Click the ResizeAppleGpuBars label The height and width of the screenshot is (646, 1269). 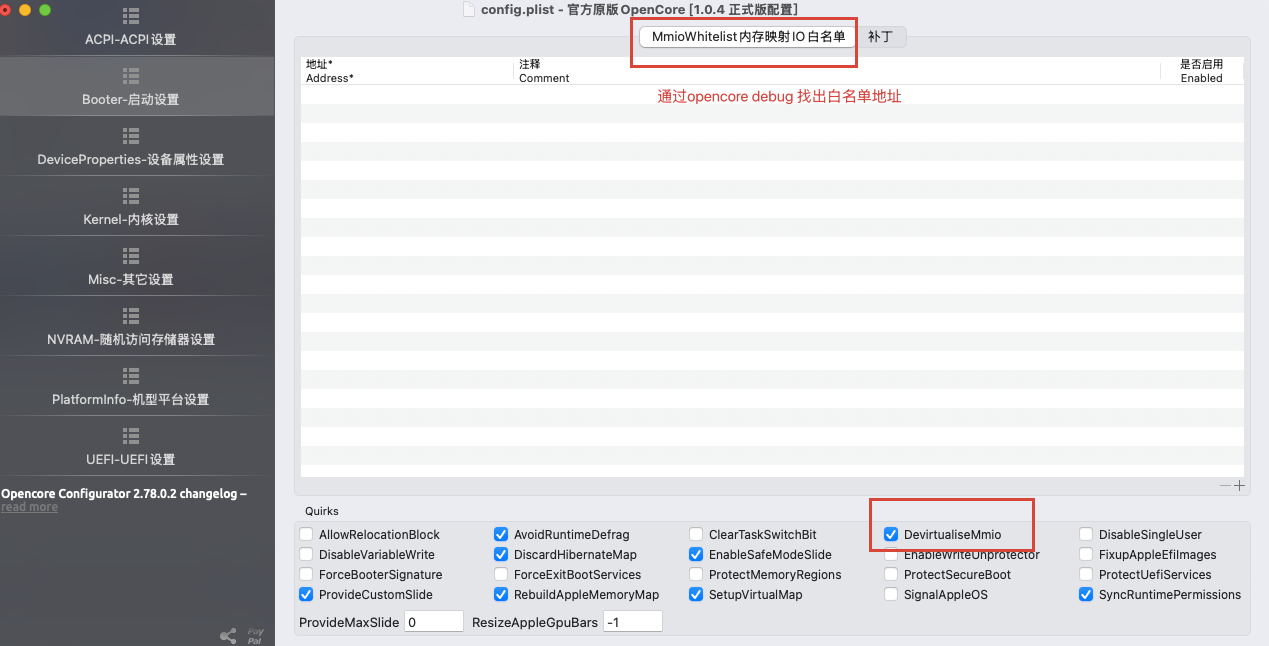535,622
